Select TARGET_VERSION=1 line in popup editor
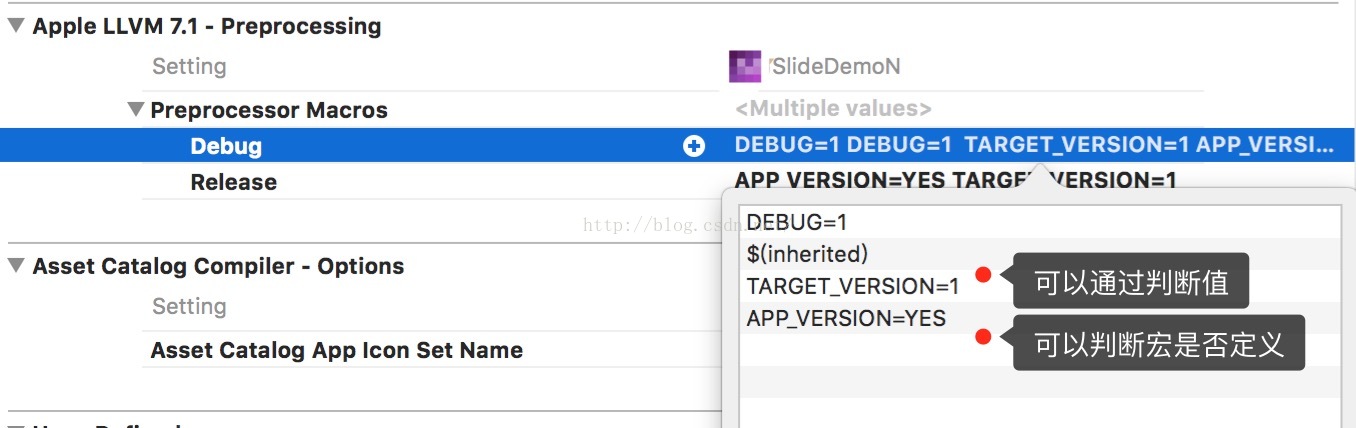The width and height of the screenshot is (1356, 428). [852, 286]
